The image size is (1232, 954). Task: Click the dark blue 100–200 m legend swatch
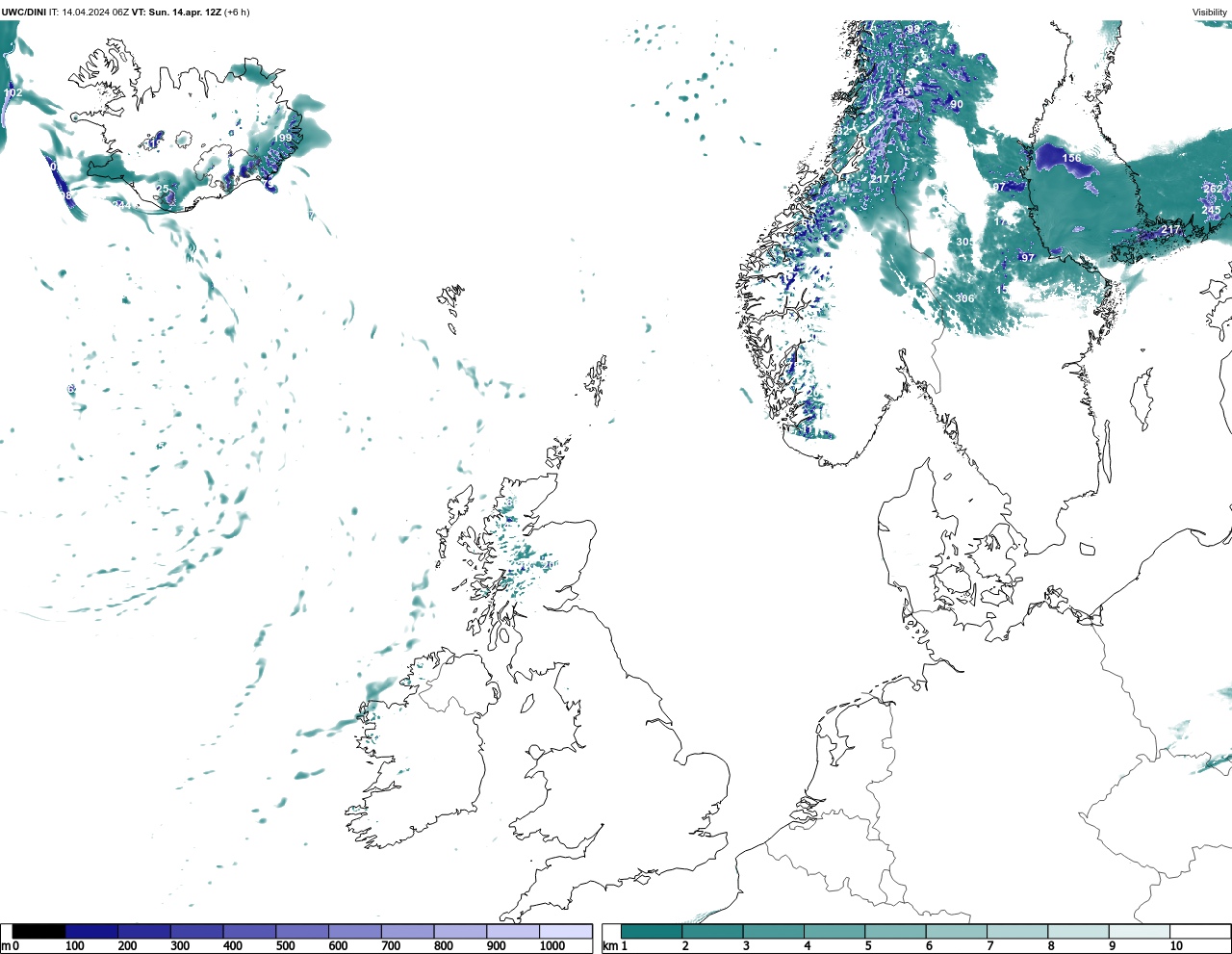[x=91, y=931]
